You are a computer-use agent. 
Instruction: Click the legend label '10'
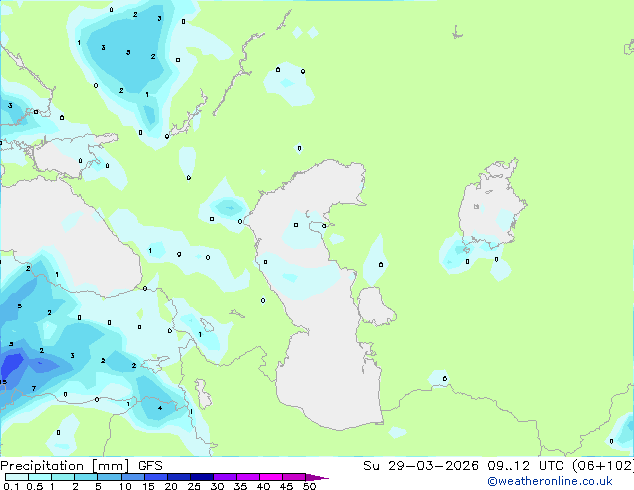coord(125,486)
